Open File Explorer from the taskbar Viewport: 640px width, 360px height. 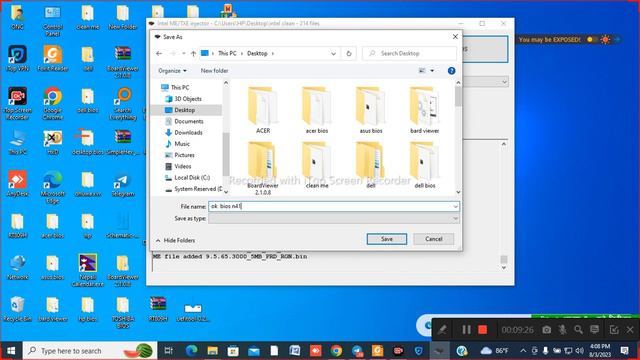(x=212, y=351)
